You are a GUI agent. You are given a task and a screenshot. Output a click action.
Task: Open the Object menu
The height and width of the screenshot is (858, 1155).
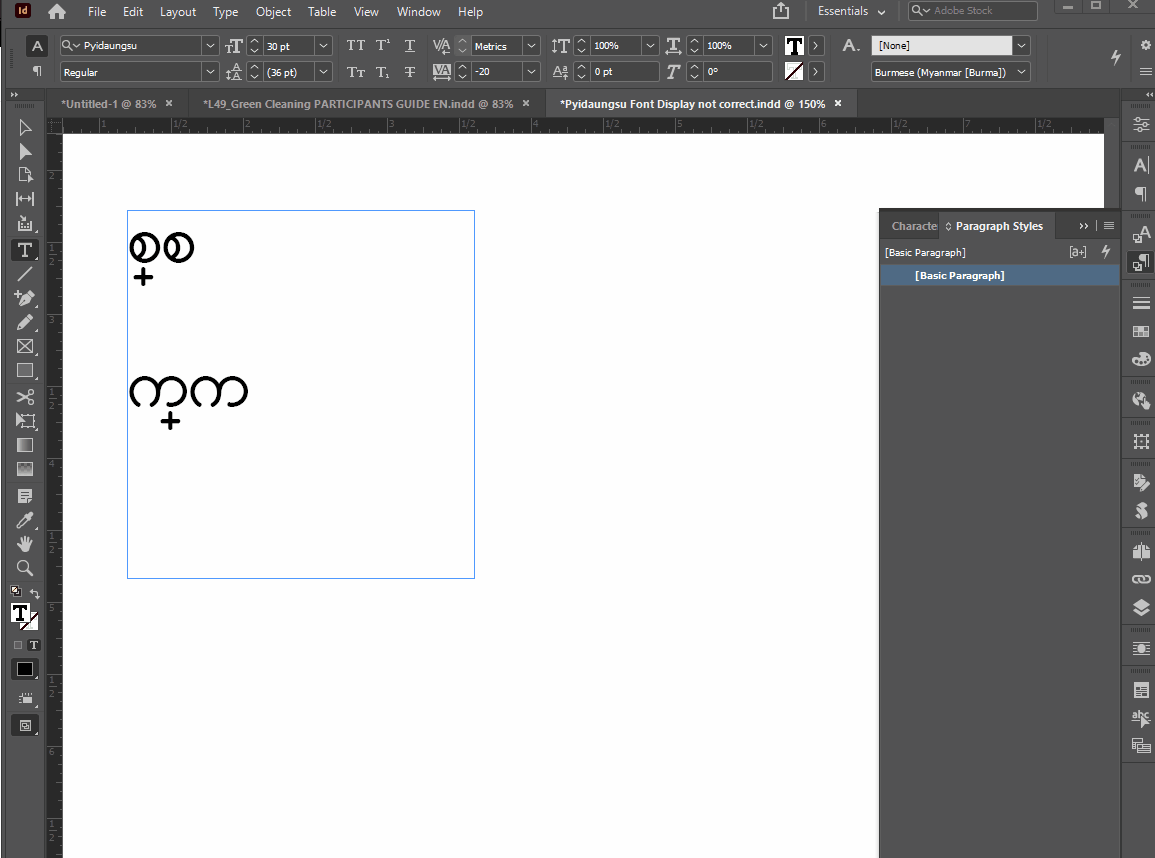273,12
